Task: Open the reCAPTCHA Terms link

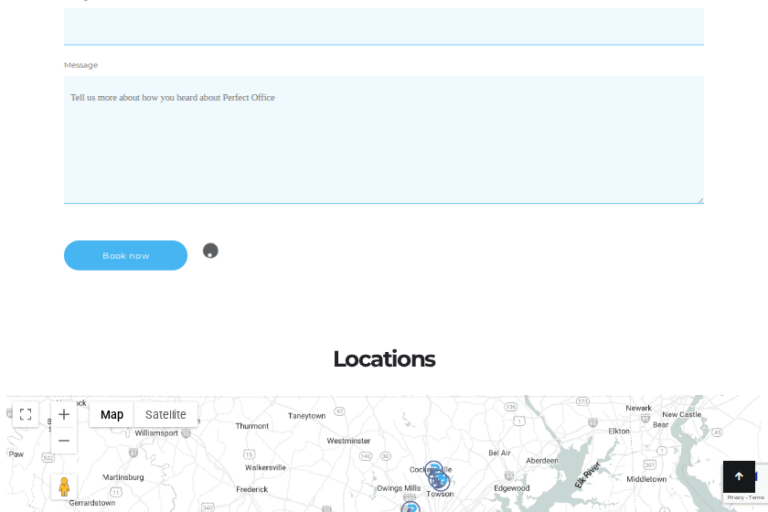Action: [x=757, y=497]
